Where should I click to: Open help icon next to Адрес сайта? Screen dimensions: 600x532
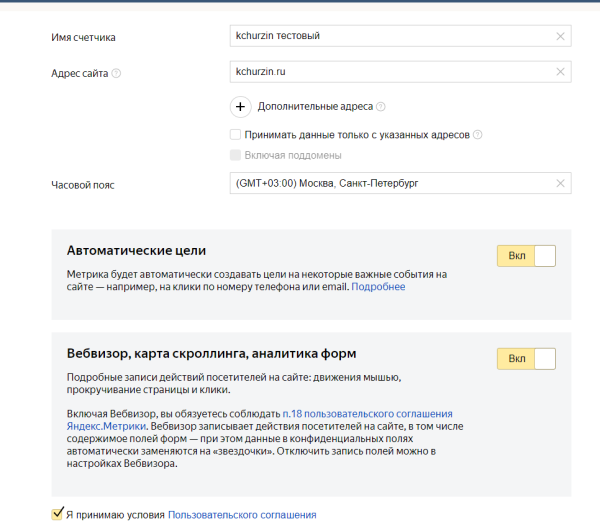tap(117, 74)
